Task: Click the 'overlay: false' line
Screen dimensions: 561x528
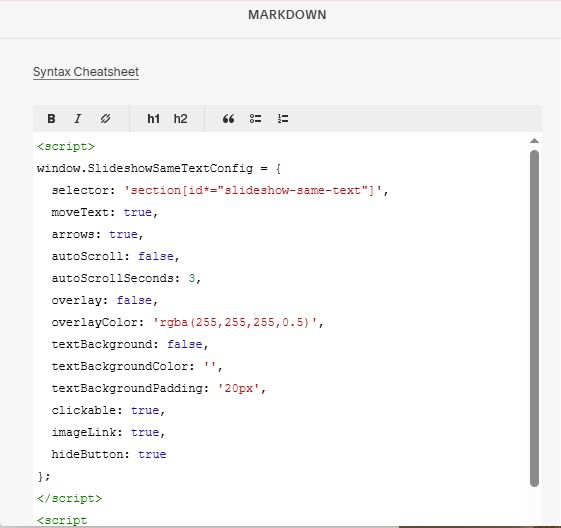Action: (104, 300)
